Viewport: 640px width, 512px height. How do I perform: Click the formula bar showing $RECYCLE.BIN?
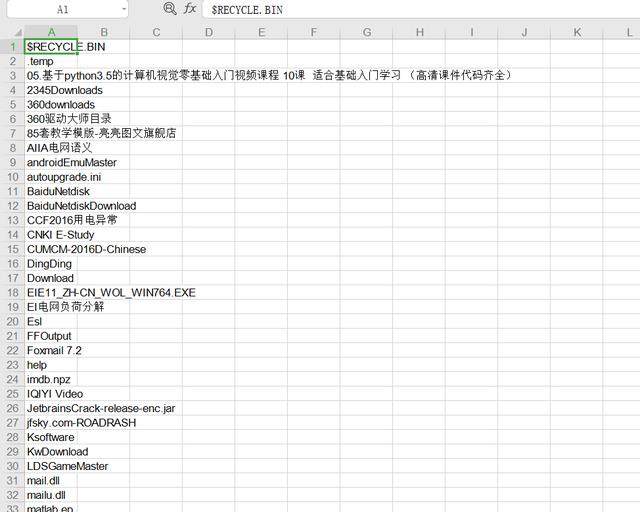point(421,10)
